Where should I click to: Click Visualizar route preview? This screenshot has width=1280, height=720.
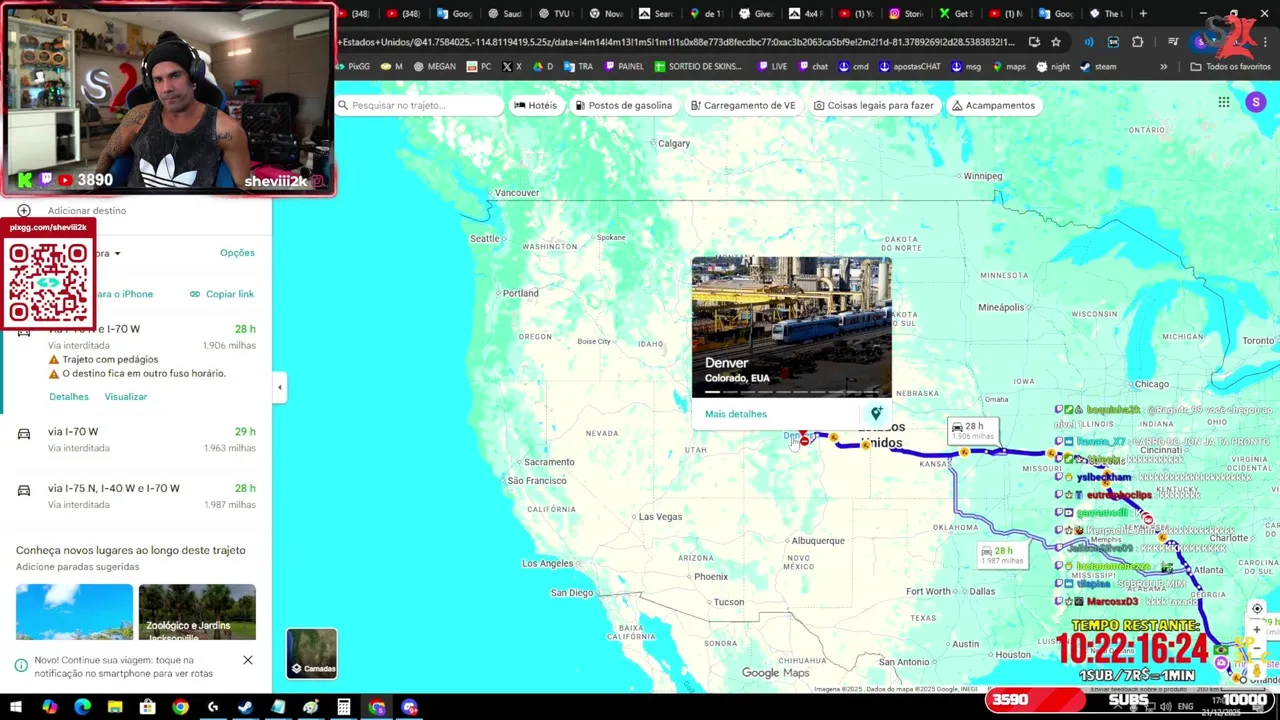(126, 397)
